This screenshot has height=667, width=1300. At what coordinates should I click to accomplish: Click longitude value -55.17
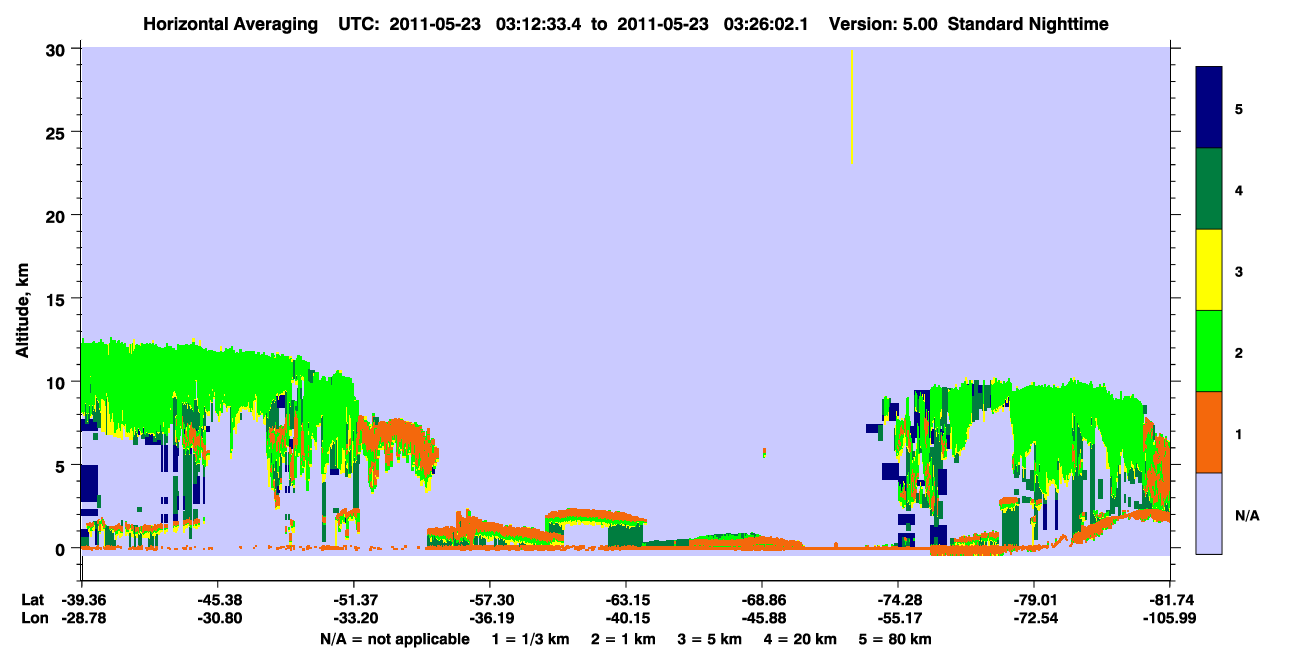click(x=898, y=619)
